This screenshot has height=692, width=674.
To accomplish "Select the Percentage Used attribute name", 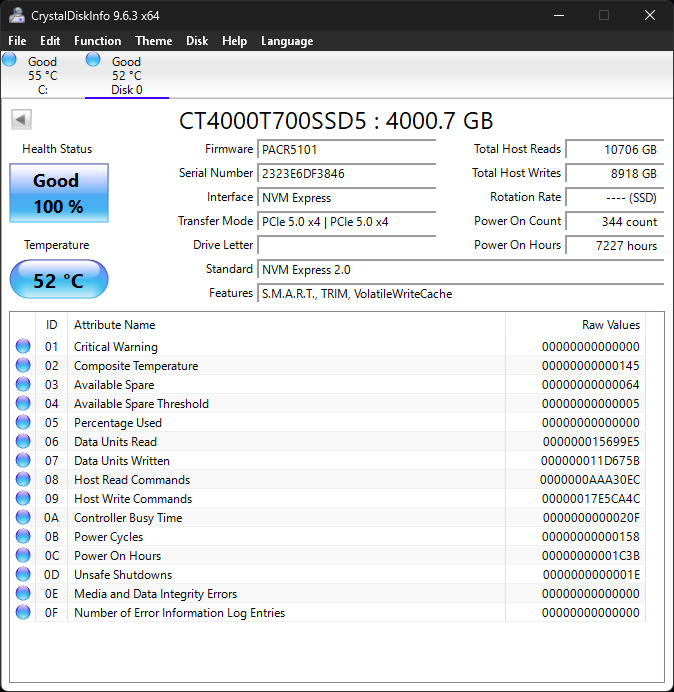I will [118, 423].
